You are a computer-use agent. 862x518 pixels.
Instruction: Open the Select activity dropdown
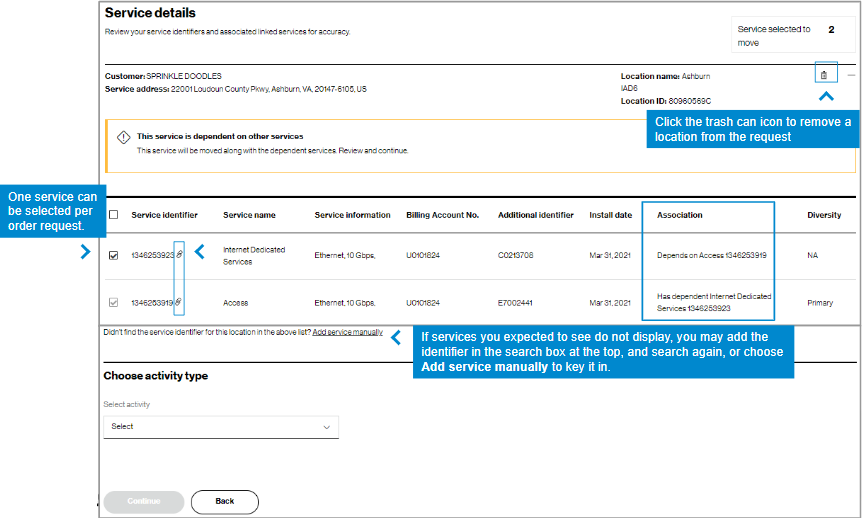click(221, 427)
